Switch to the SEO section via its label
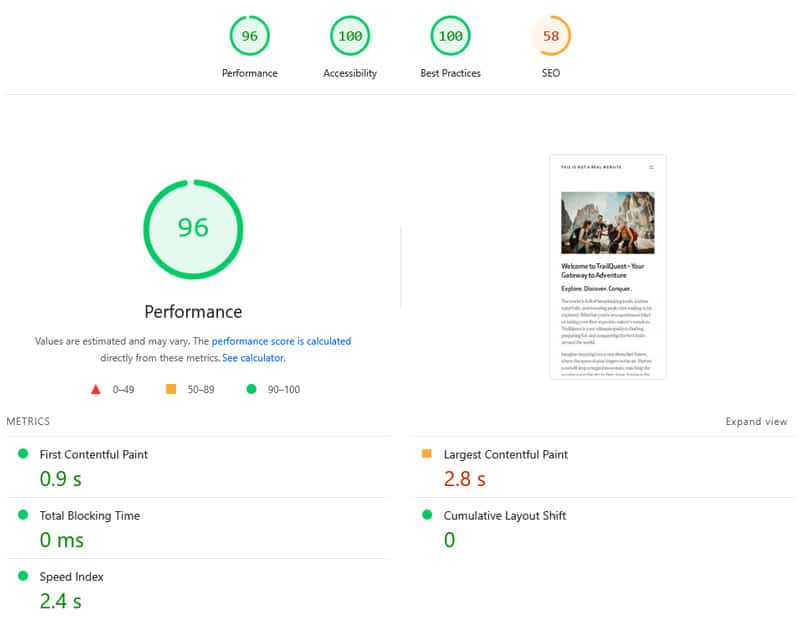 [551, 72]
